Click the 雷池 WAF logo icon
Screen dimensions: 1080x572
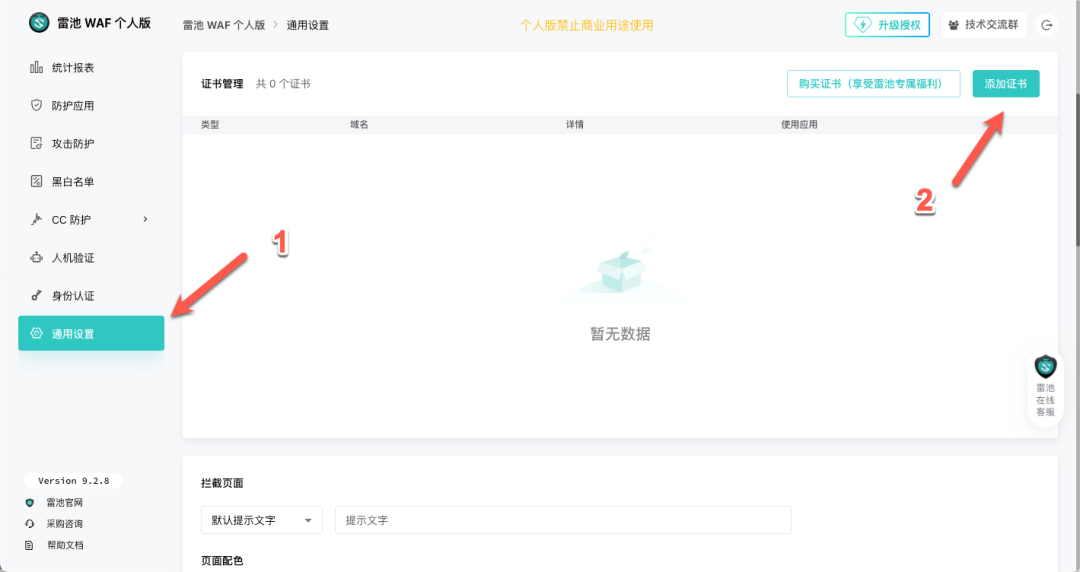coord(39,23)
